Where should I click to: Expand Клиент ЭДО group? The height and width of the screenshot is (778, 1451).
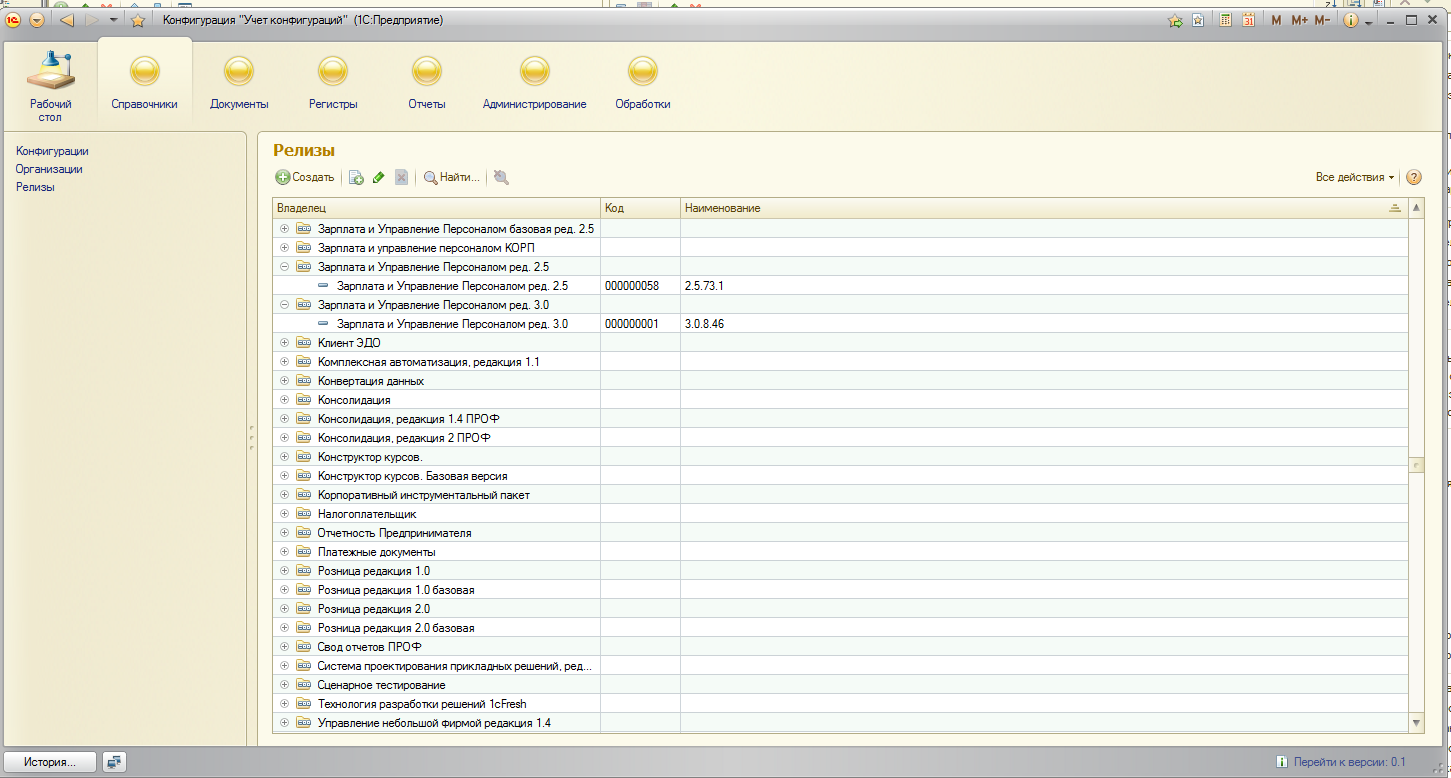click(284, 343)
